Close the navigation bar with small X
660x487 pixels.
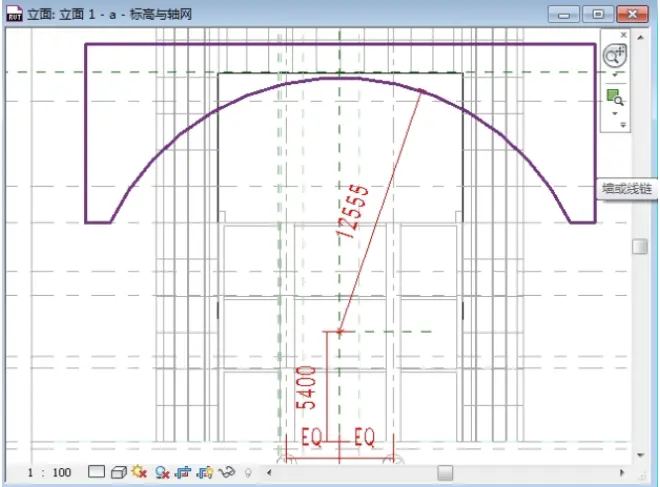tap(623, 35)
